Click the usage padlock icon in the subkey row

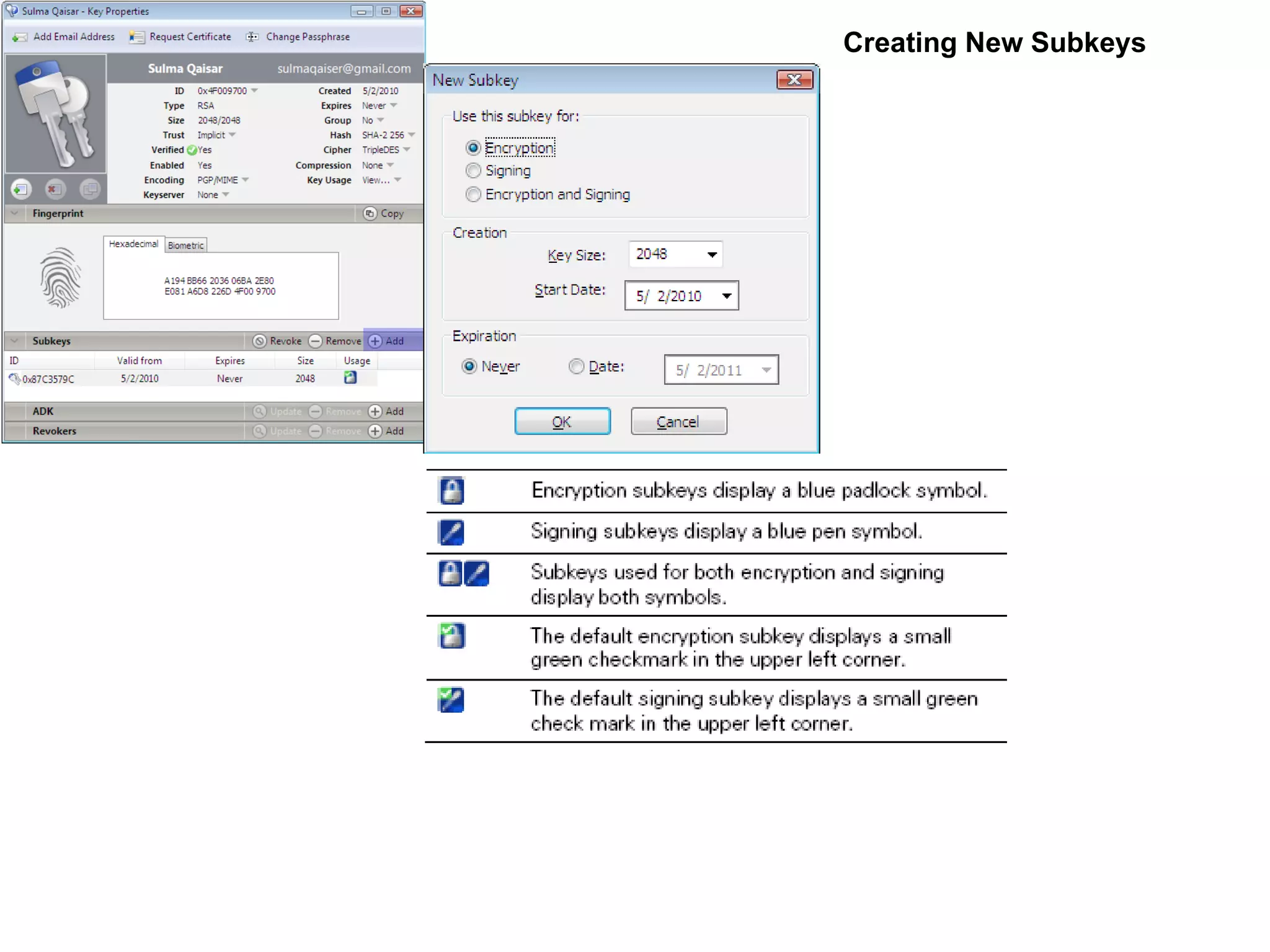[x=350, y=377]
